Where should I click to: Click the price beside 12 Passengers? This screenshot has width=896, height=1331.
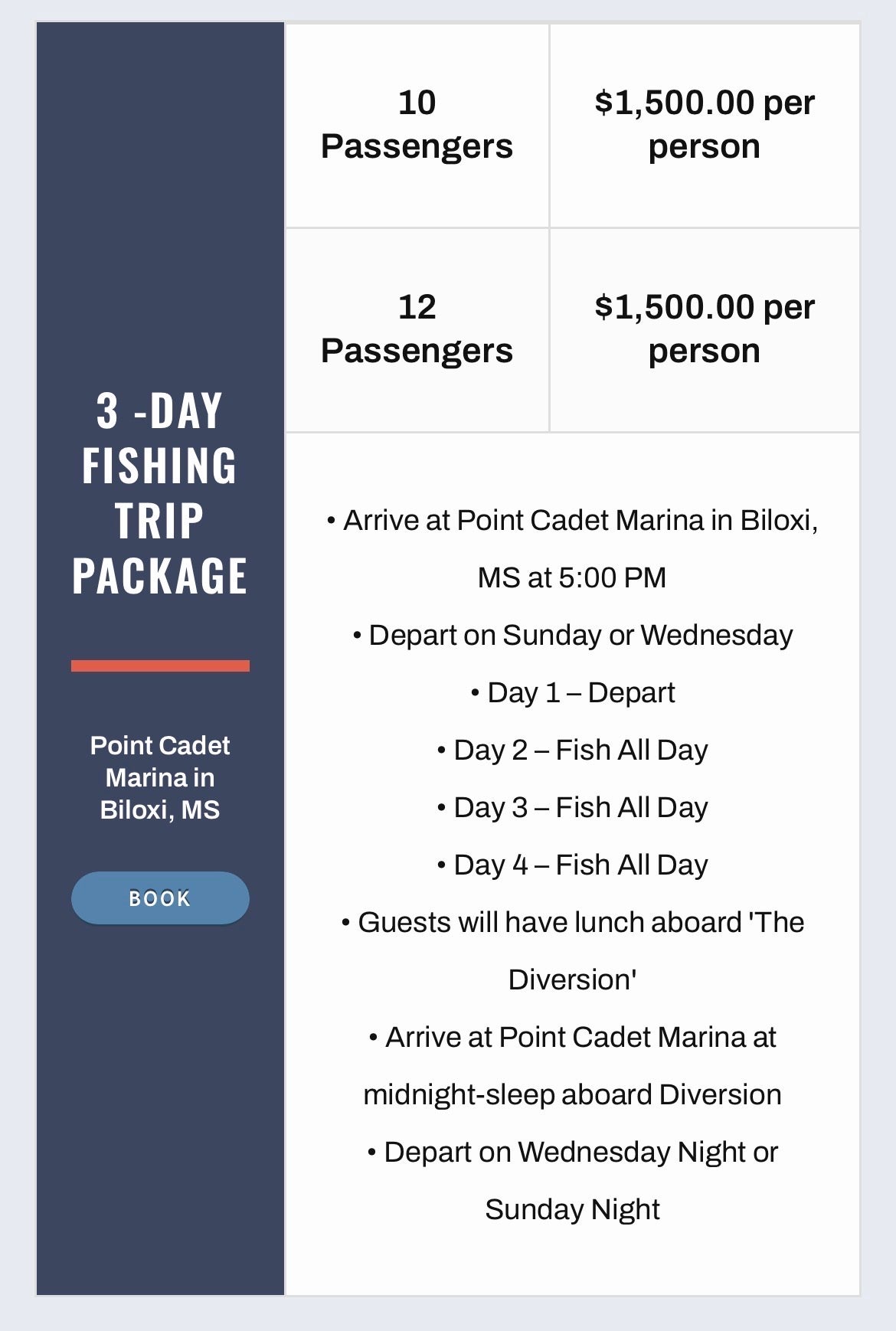704,329
